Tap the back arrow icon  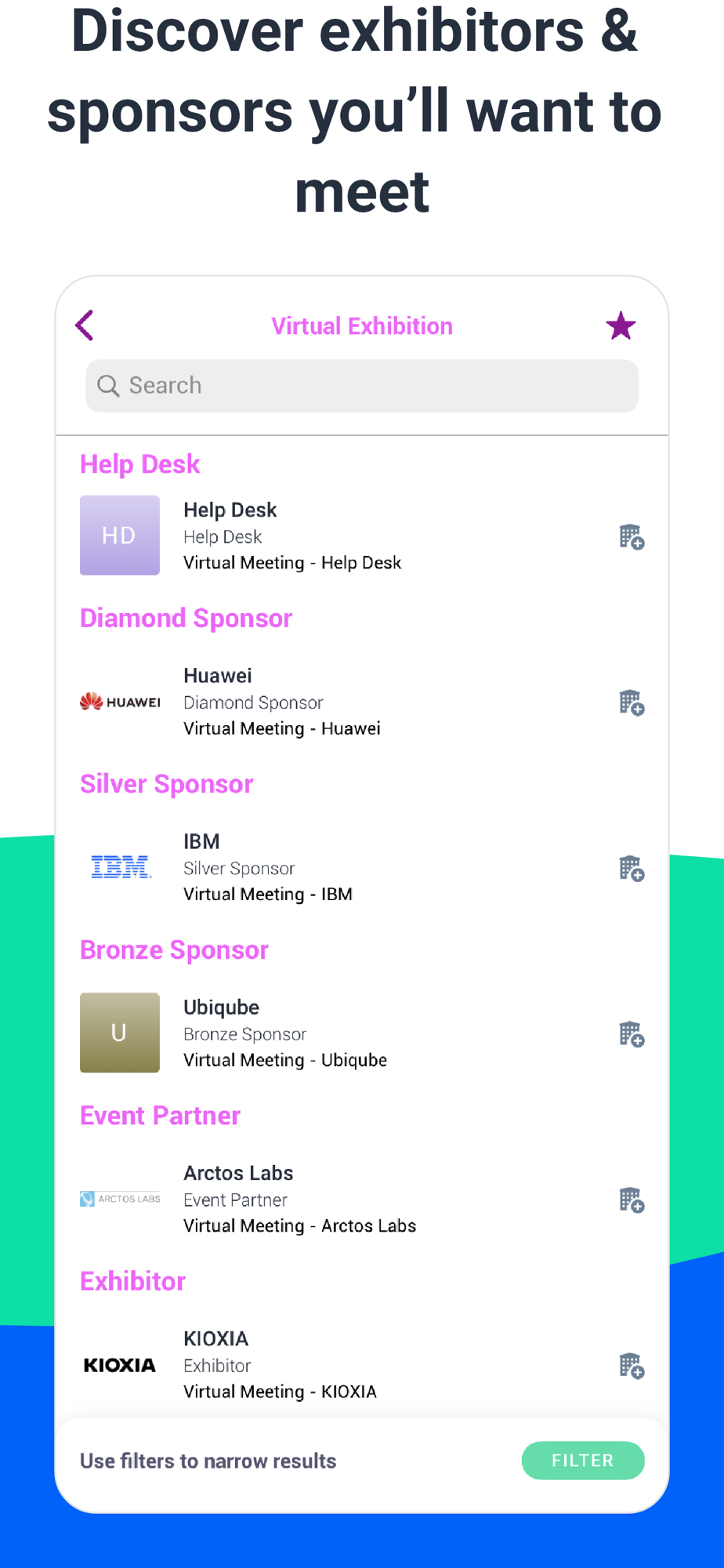click(85, 325)
